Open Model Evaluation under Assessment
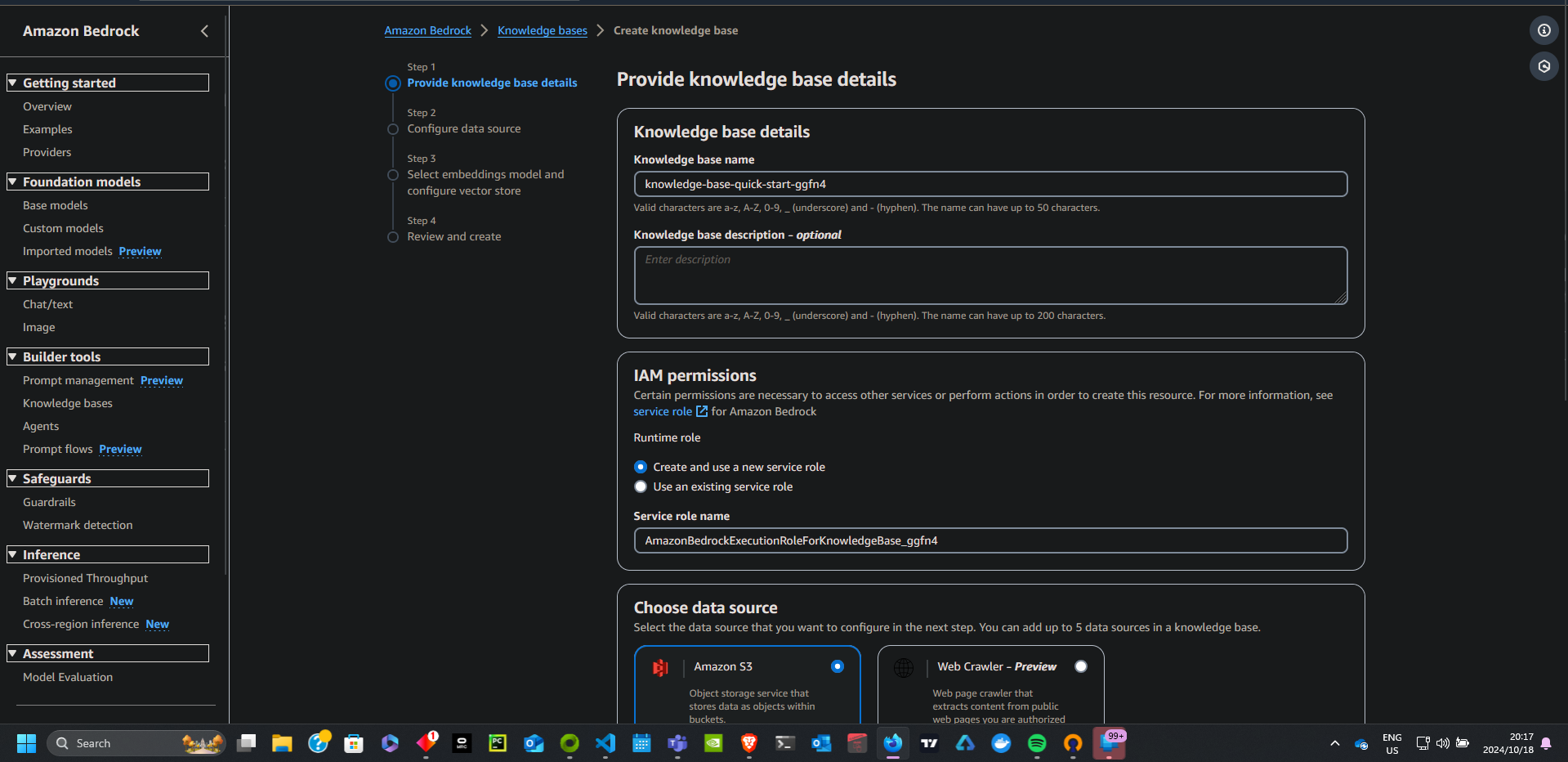Screen dimensions: 1568x762 [x=68, y=677]
